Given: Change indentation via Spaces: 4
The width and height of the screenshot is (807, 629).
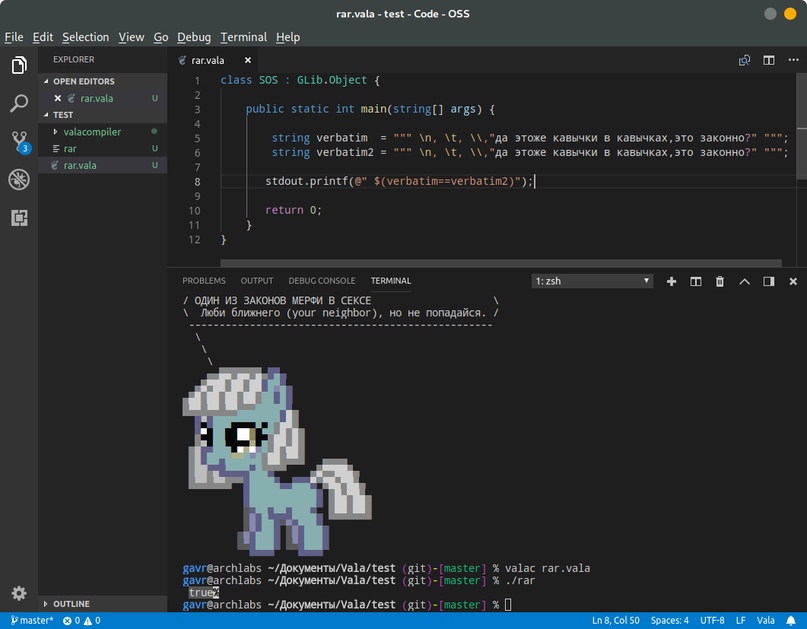Looking at the screenshot, I should coord(669,621).
